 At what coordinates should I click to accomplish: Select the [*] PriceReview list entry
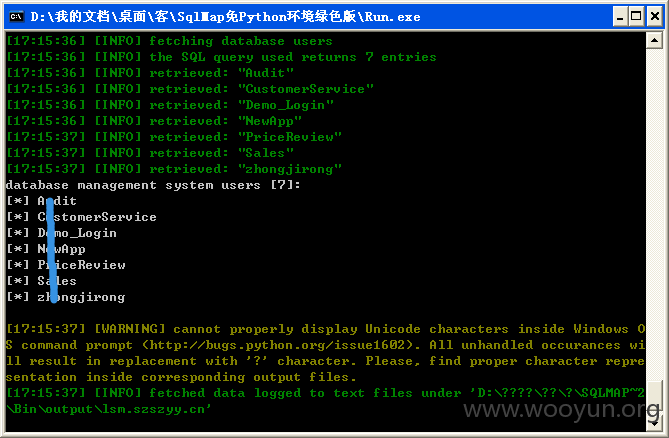66,265
